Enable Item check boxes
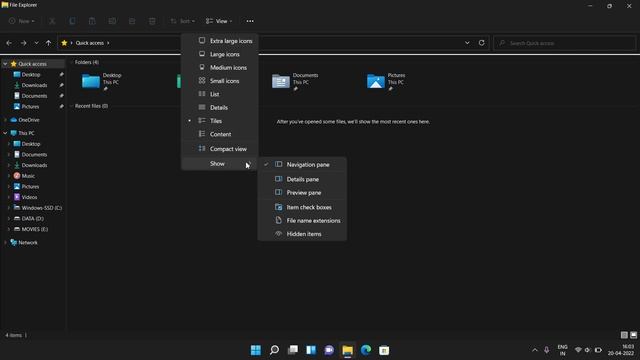This screenshot has width=640, height=360. (x=302, y=207)
